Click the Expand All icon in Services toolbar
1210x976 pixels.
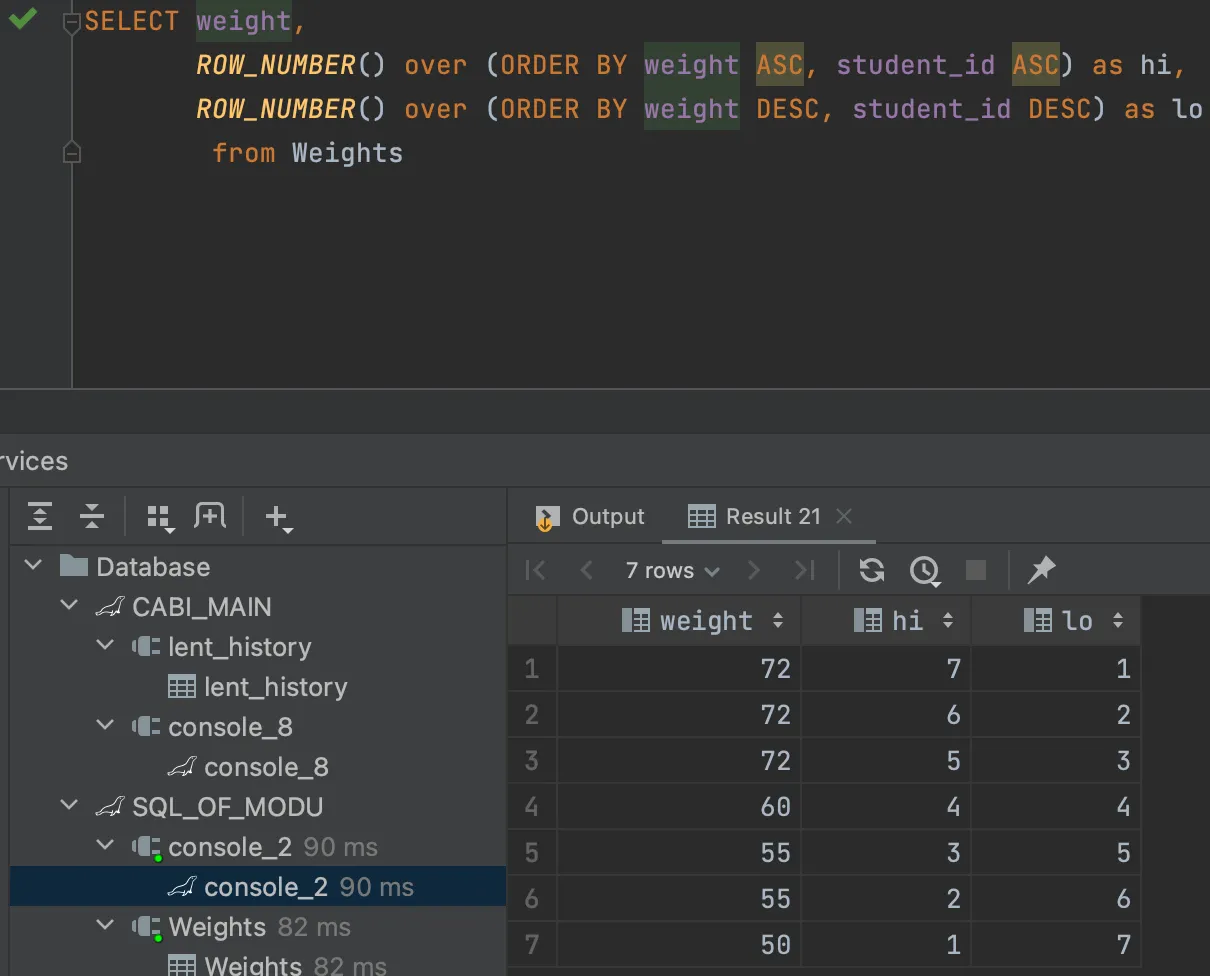point(40,516)
